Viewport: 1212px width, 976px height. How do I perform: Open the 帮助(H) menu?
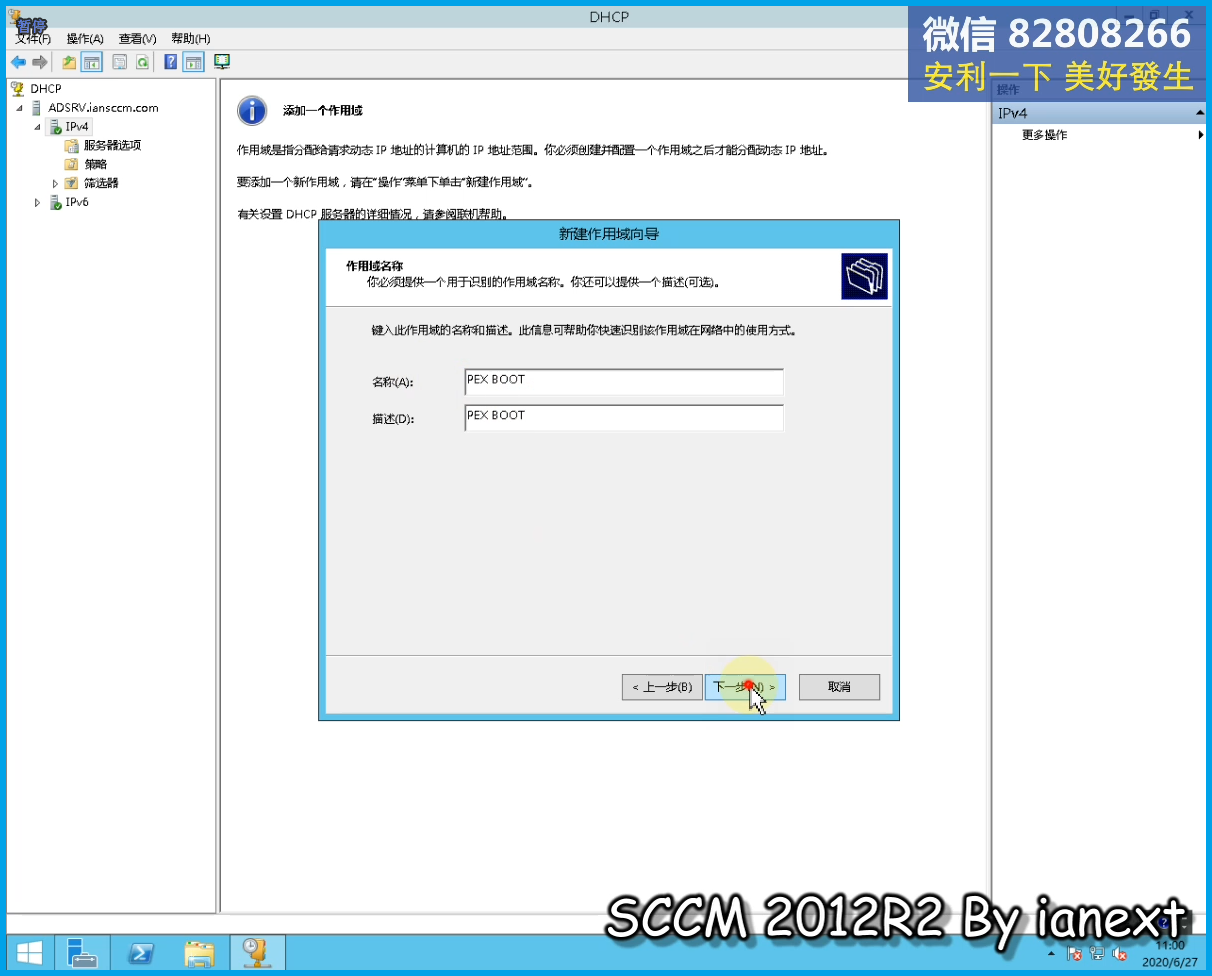point(190,39)
